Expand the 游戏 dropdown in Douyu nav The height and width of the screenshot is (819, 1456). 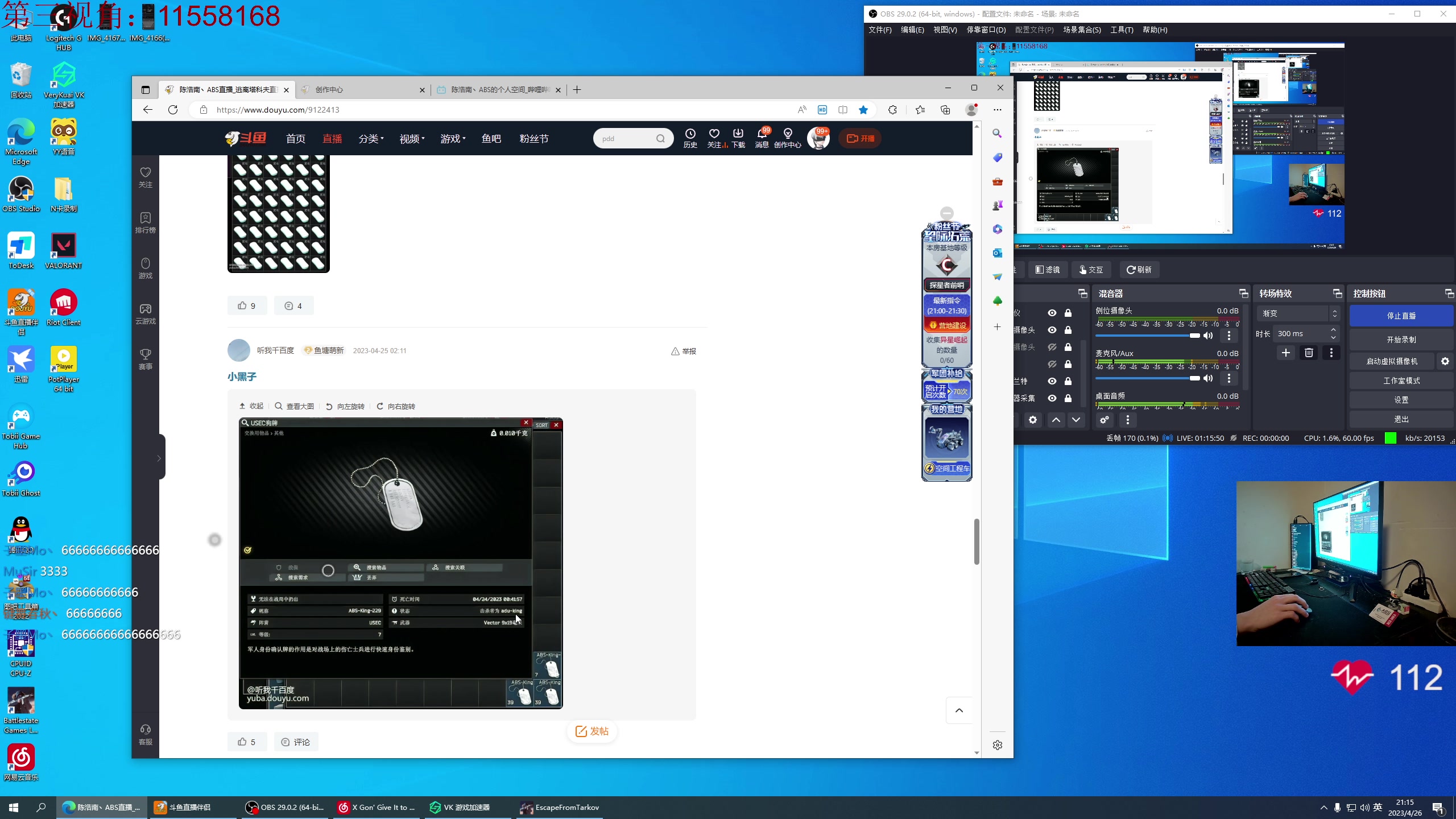[x=453, y=139]
